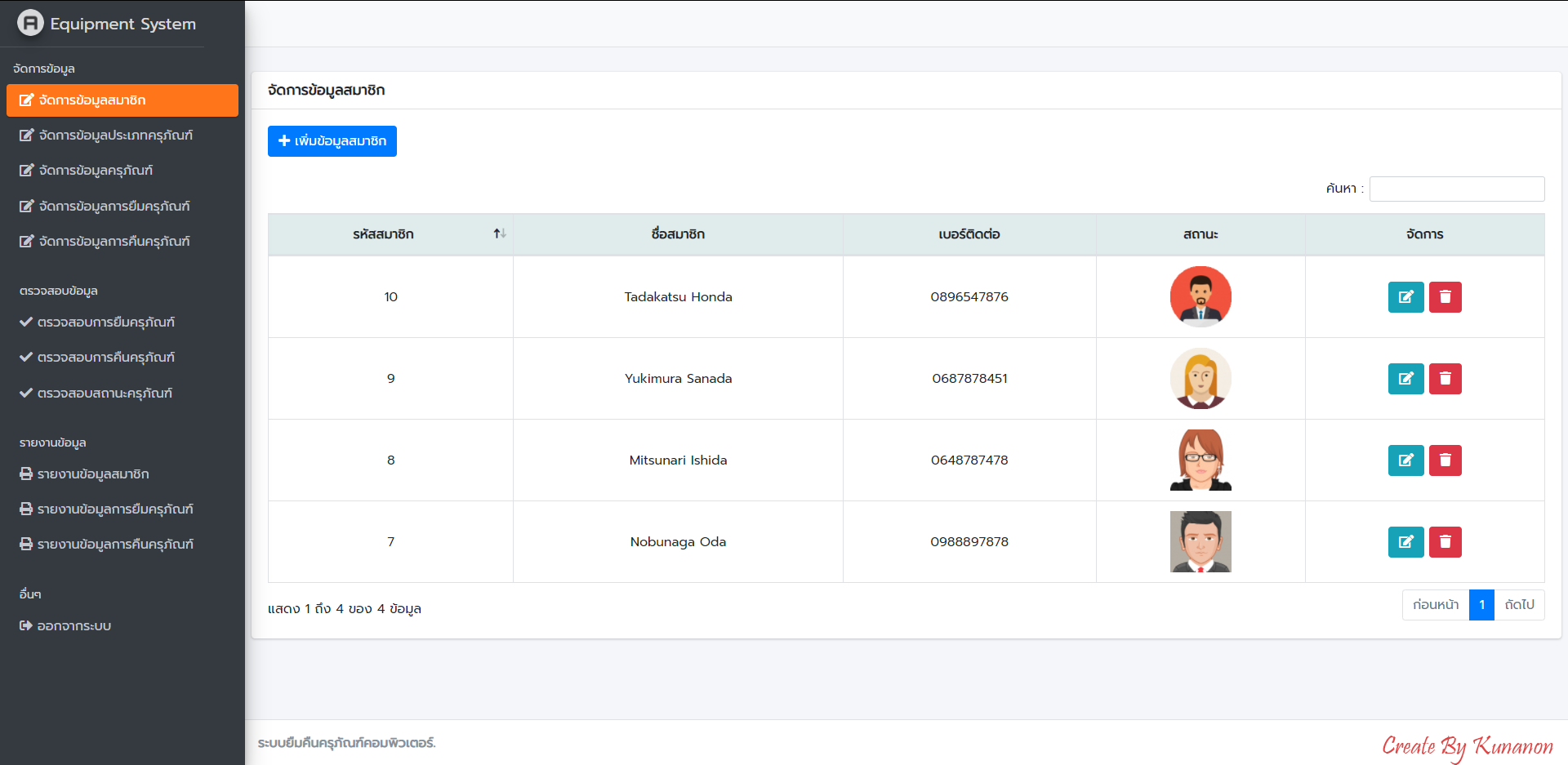The height and width of the screenshot is (765, 1568).
Task: Click the เพิ่มข้อมูลสมาชิก add button
Action: (332, 141)
